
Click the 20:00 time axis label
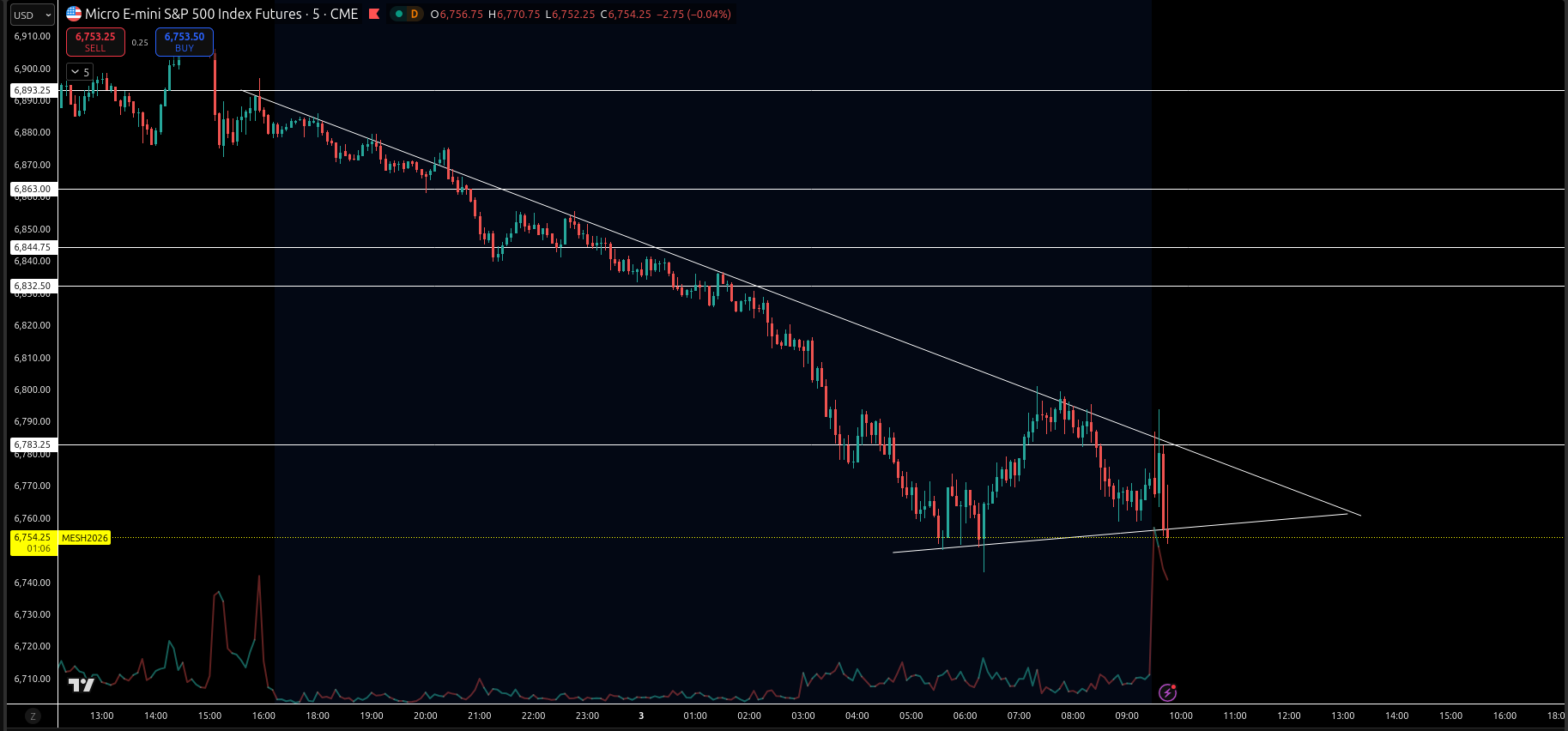(426, 716)
